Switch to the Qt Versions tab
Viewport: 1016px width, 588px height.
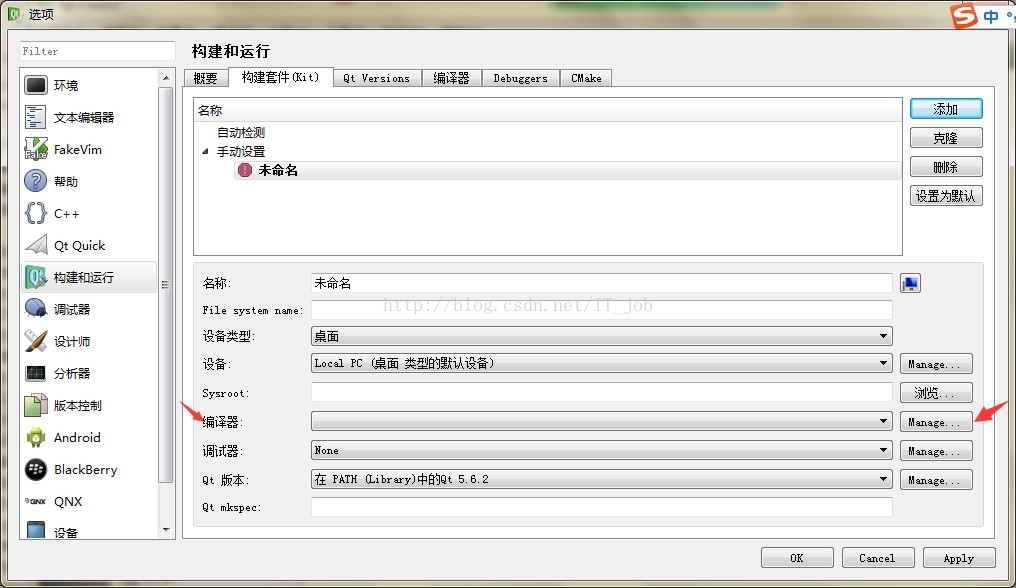pos(376,78)
